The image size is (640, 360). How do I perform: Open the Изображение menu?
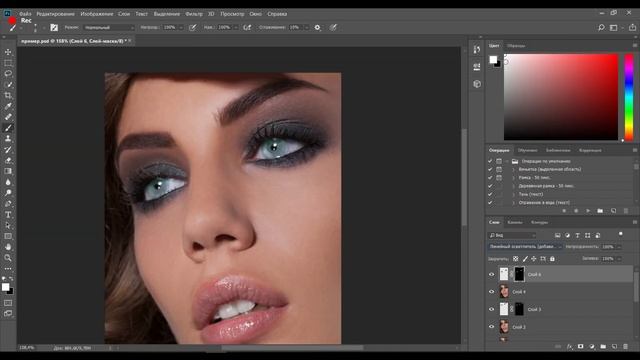(97, 14)
